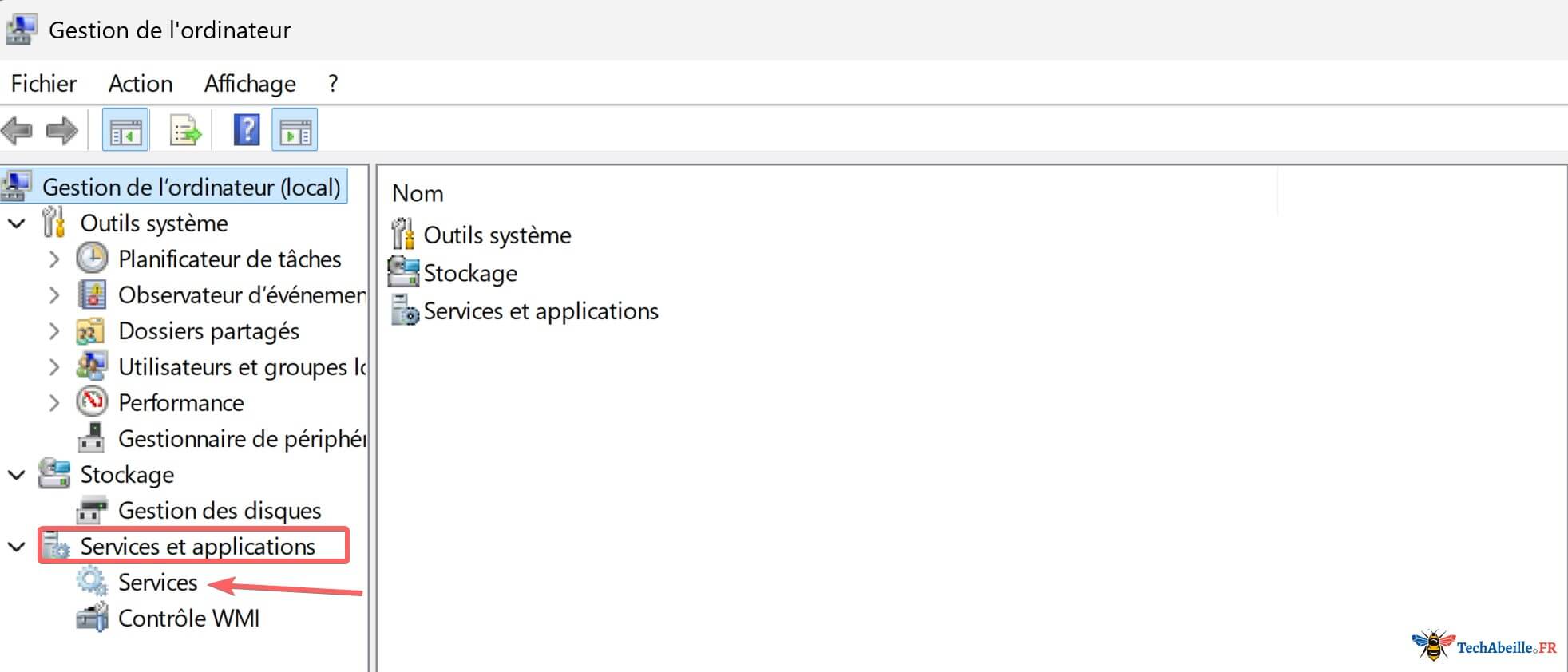The image size is (1568, 672).
Task: Expand the Planificateur de tâches node
Action: coord(54,259)
